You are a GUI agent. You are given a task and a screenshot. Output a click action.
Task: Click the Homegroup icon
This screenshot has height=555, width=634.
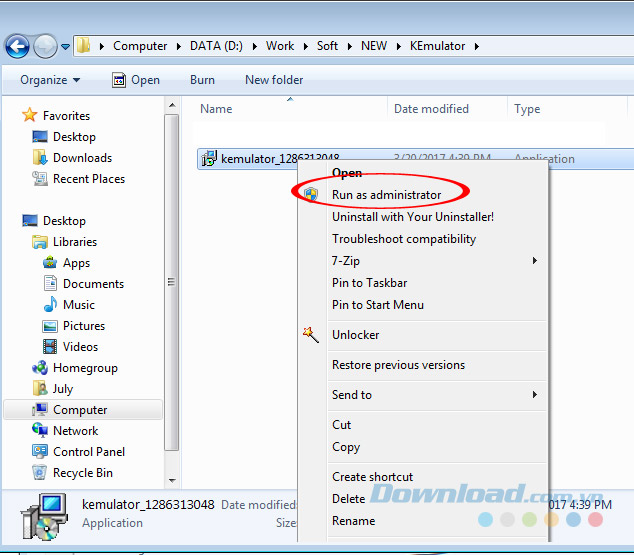(x=40, y=367)
